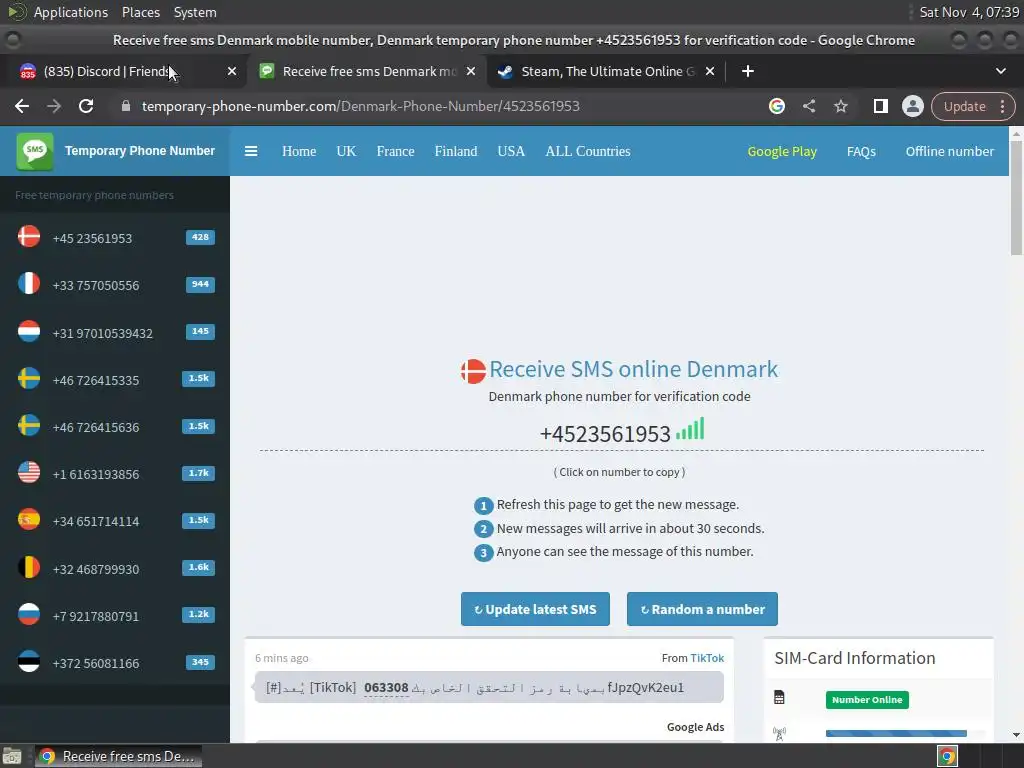The height and width of the screenshot is (768, 1024).
Task: Reload the current page
Action: click(x=86, y=106)
